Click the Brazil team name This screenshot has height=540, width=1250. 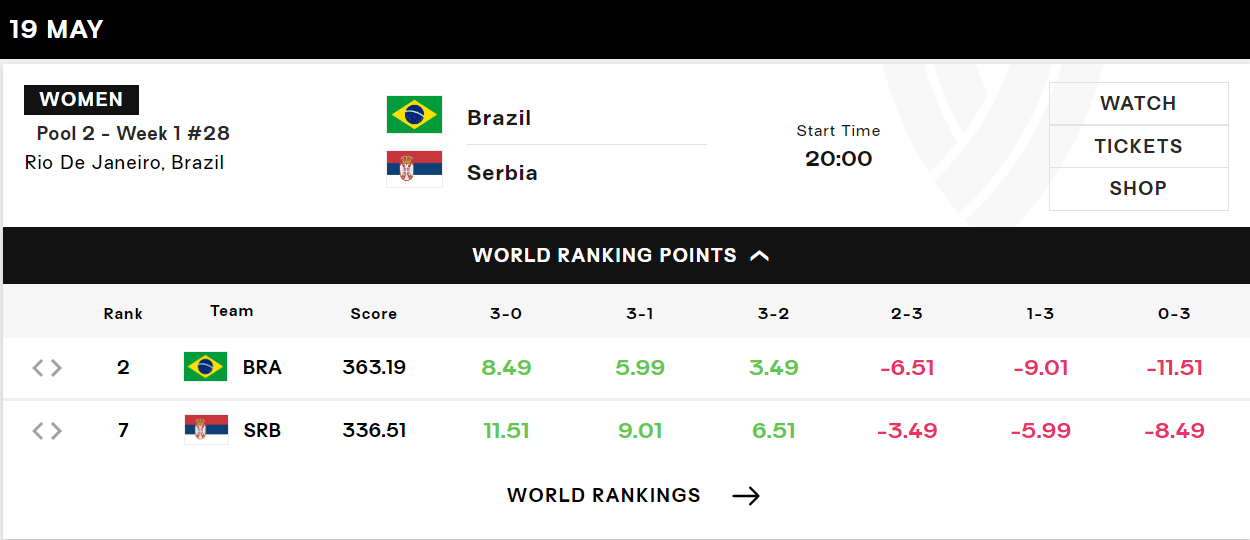(x=499, y=118)
